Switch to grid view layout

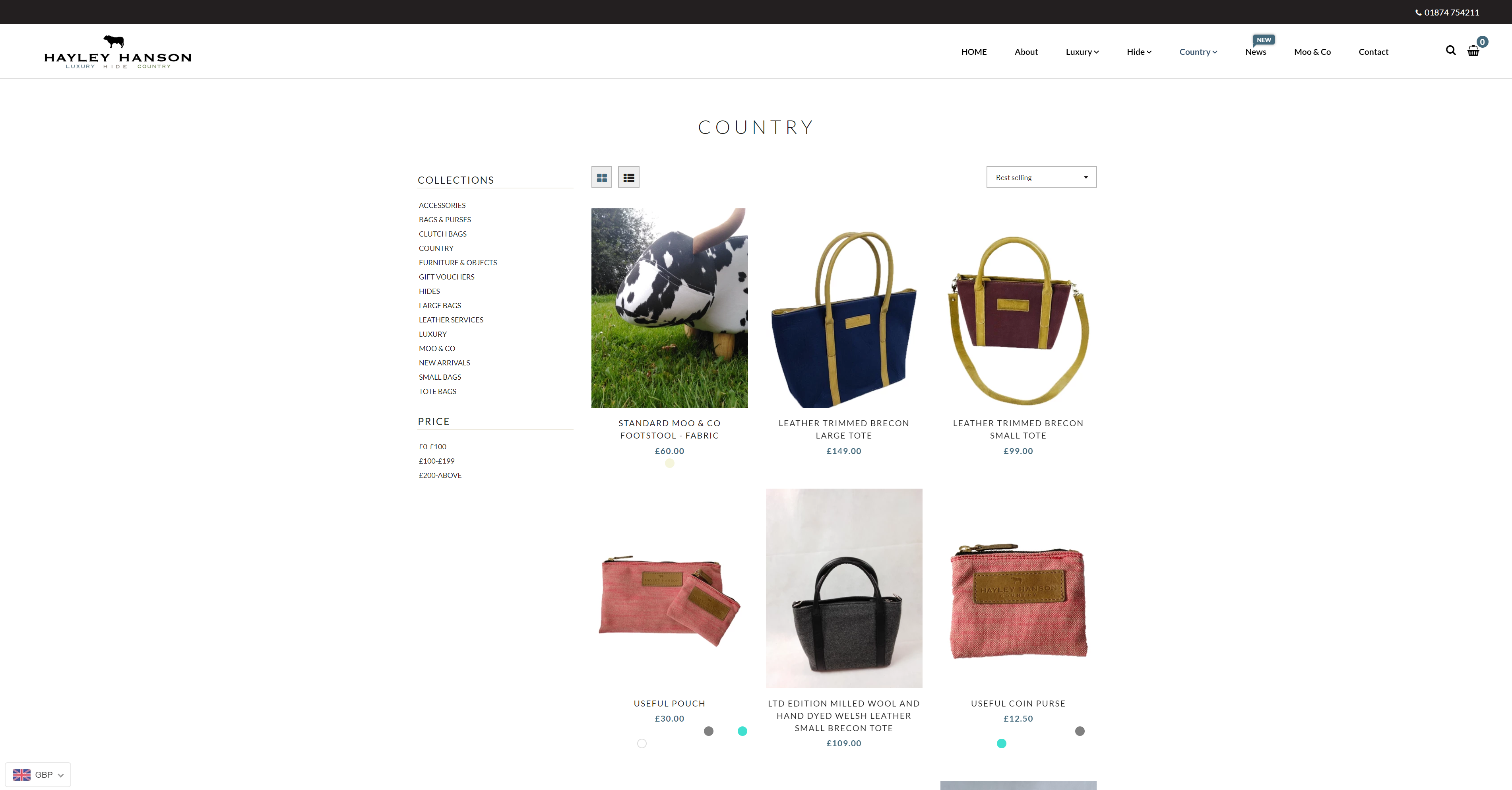[x=602, y=177]
